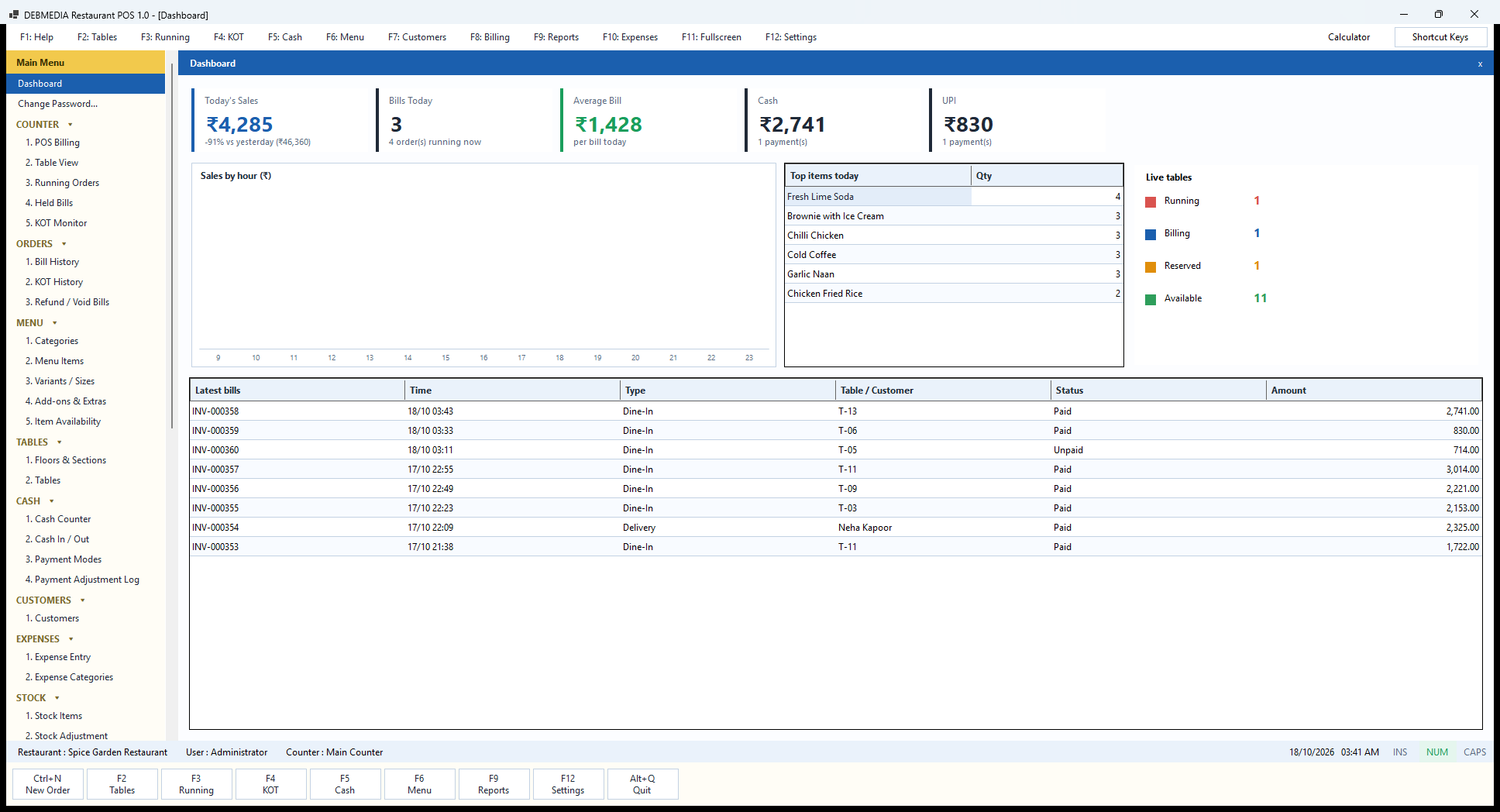Click the F12 Settings button in bottom bar
This screenshot has width=1500, height=812.
tap(568, 784)
